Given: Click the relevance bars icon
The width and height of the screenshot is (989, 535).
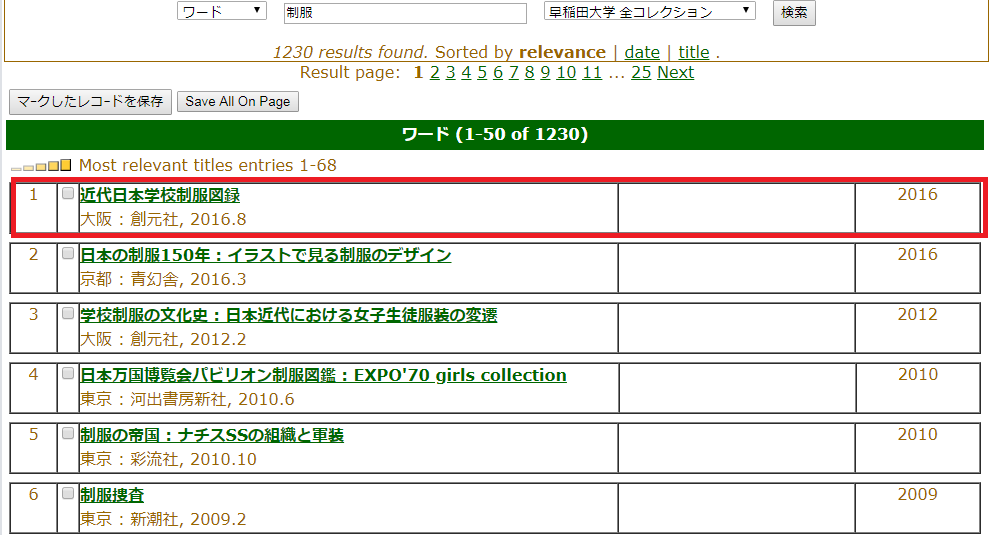Looking at the screenshot, I should [x=41, y=166].
